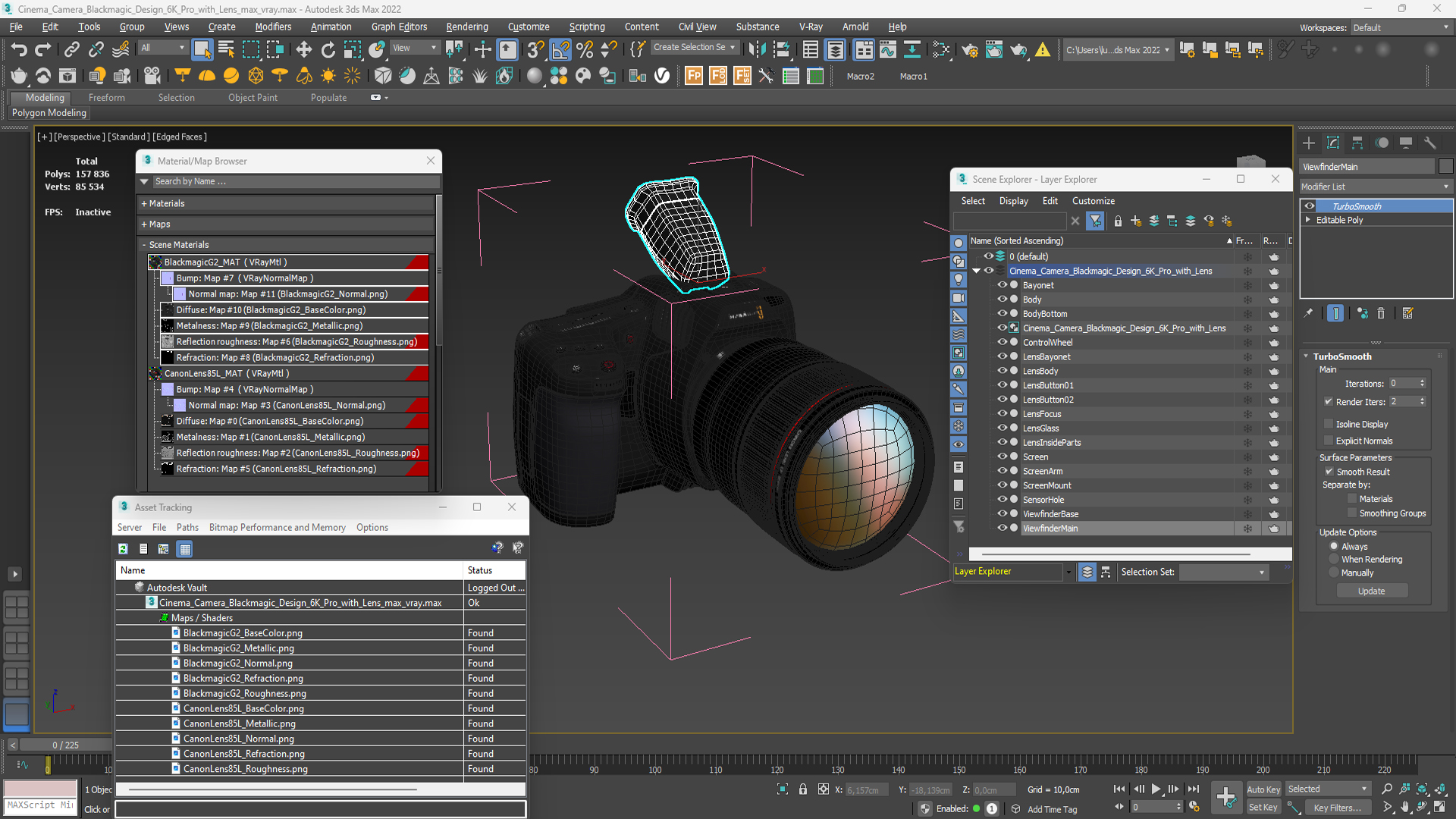Click the V-Ray logo toolbar icon

pyautogui.click(x=662, y=76)
